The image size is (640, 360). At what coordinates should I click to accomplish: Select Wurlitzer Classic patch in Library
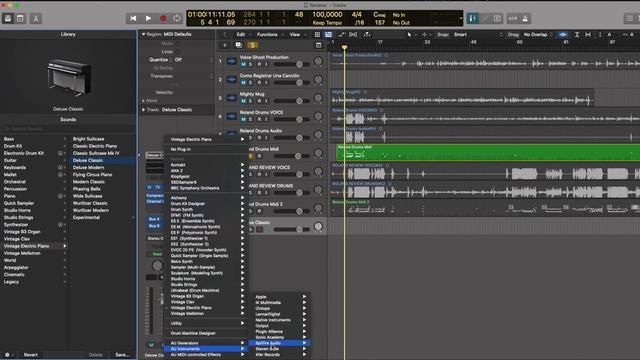(90, 203)
